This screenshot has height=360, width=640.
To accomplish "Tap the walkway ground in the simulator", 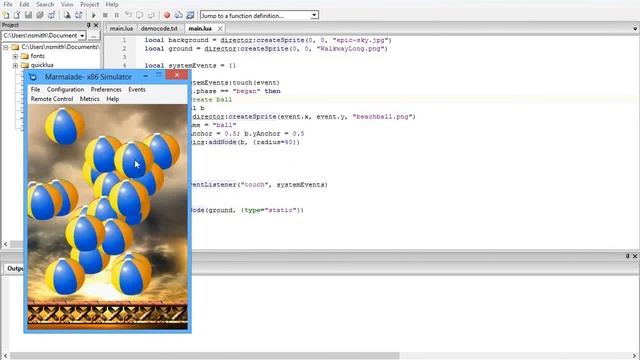I will click(x=107, y=315).
